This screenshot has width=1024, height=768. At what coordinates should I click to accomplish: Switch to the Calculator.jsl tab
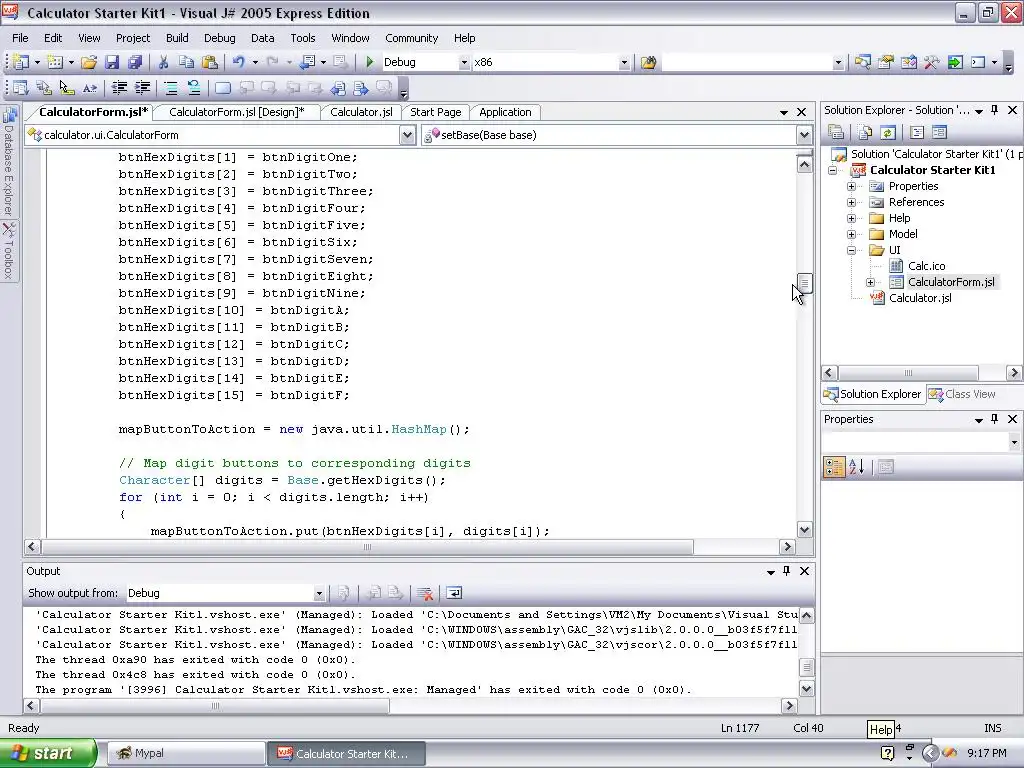tap(361, 112)
